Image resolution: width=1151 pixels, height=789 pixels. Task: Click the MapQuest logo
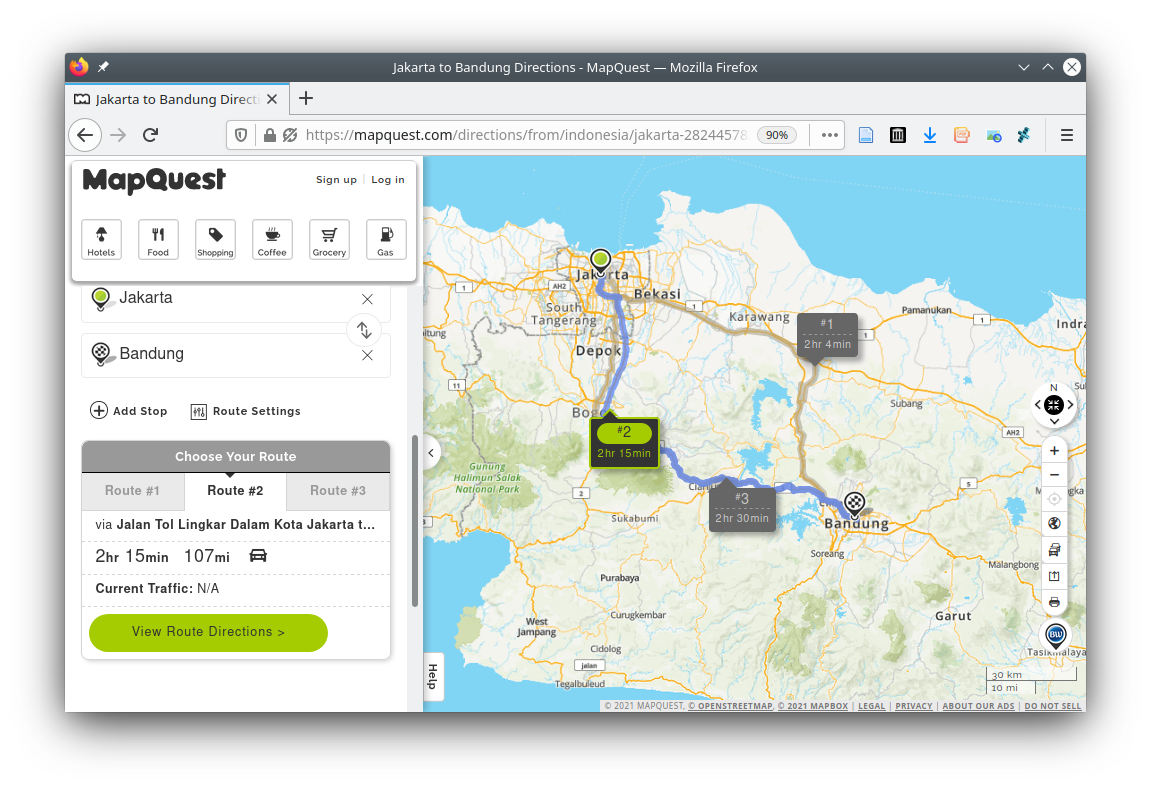click(154, 180)
